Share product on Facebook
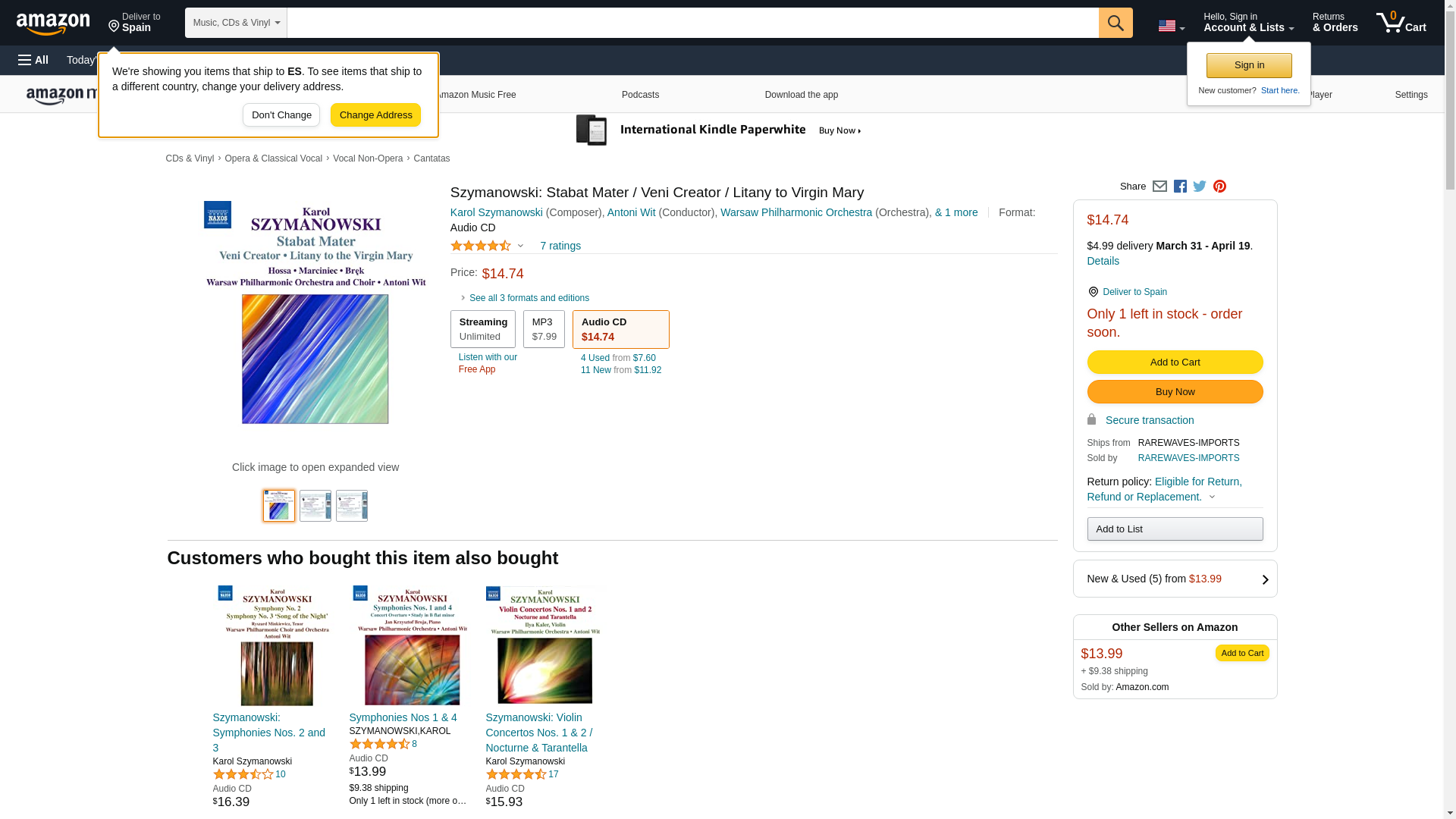Viewport: 1456px width, 819px height. 1180,187
